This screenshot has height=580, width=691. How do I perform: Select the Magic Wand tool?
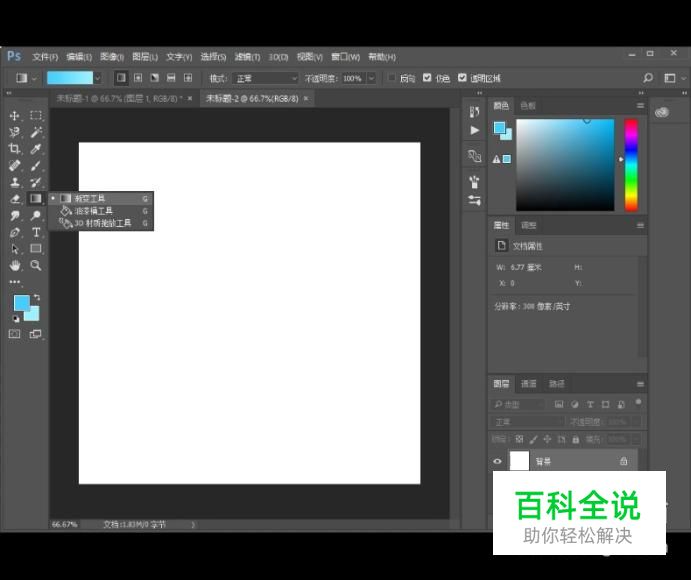pyautogui.click(x=36, y=132)
